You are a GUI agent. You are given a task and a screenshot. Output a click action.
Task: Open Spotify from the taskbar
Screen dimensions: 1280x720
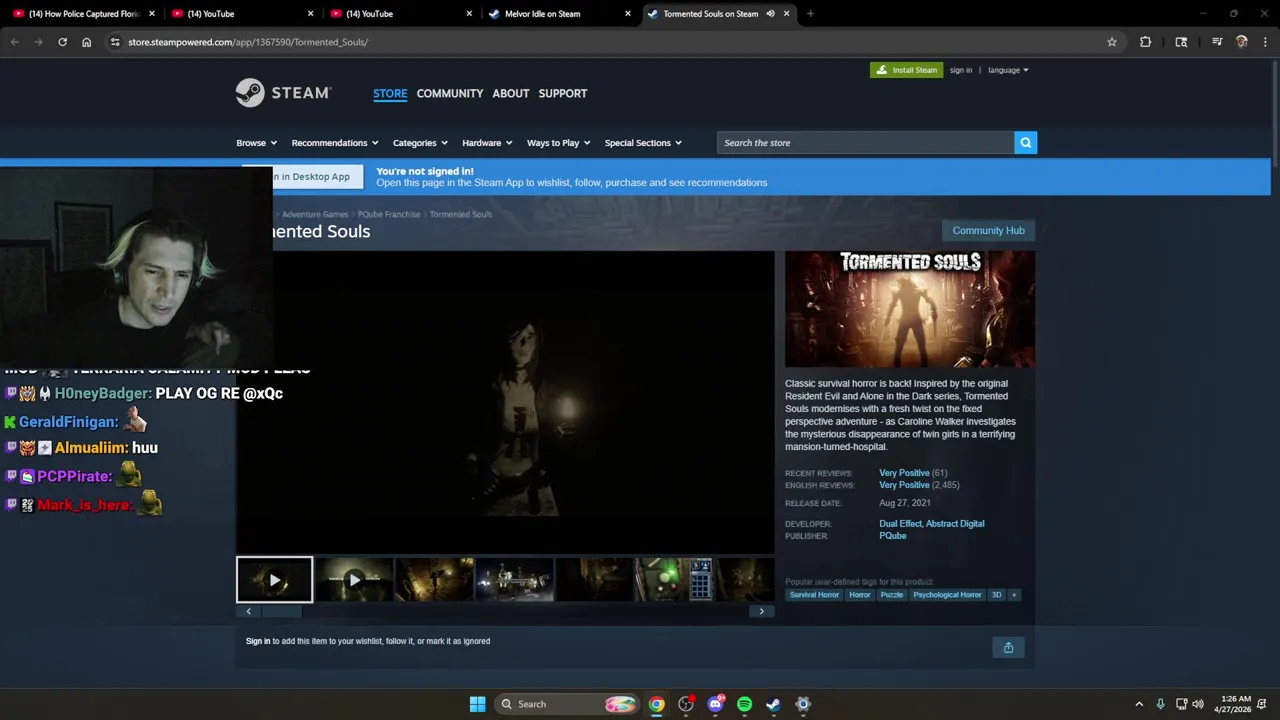click(744, 704)
